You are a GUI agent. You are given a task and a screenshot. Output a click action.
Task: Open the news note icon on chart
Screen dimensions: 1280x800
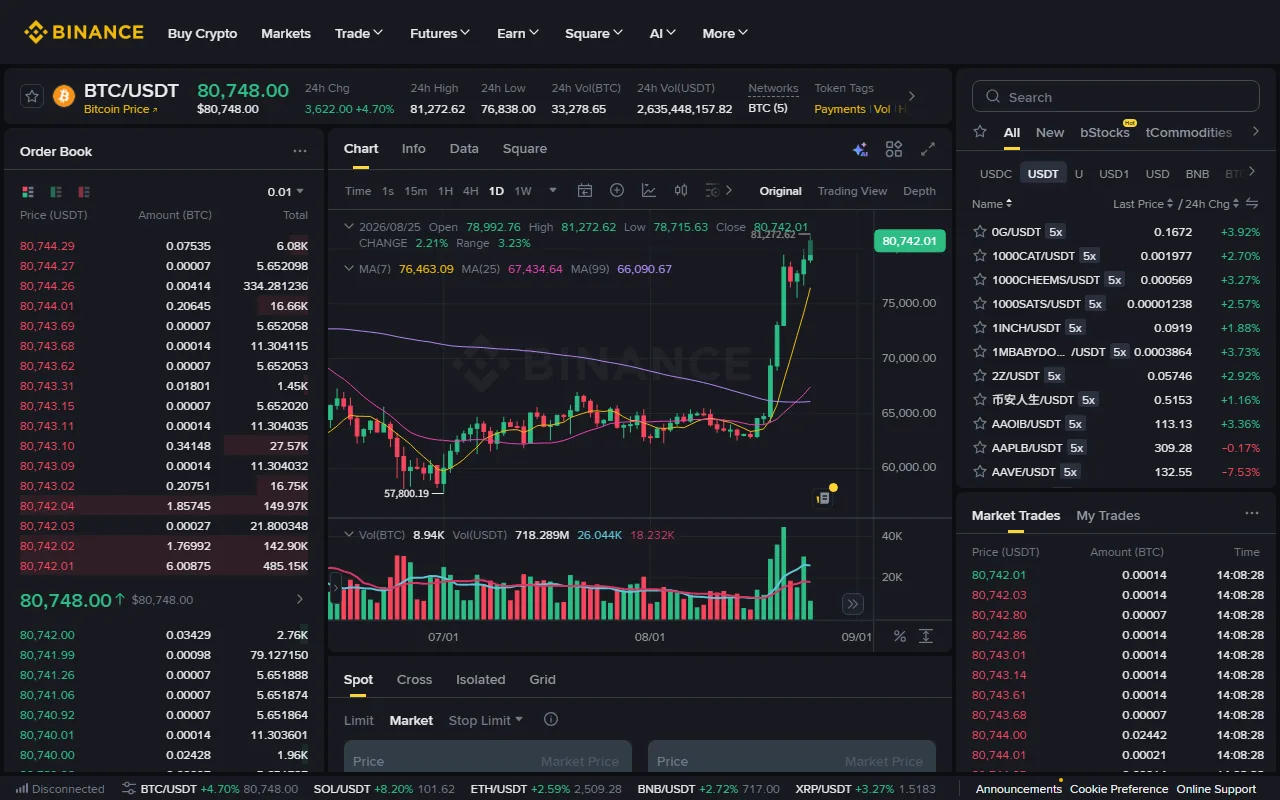coord(823,497)
